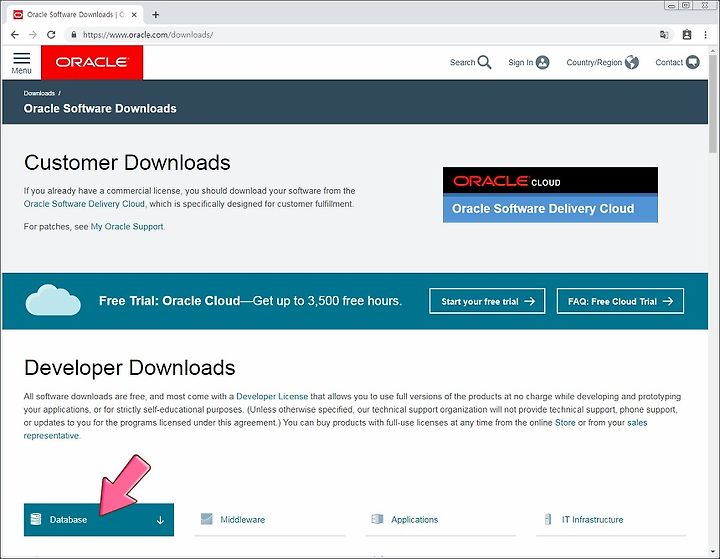This screenshot has height=559, width=720.
Task: Click the browser back arrow
Action: coord(15,34)
